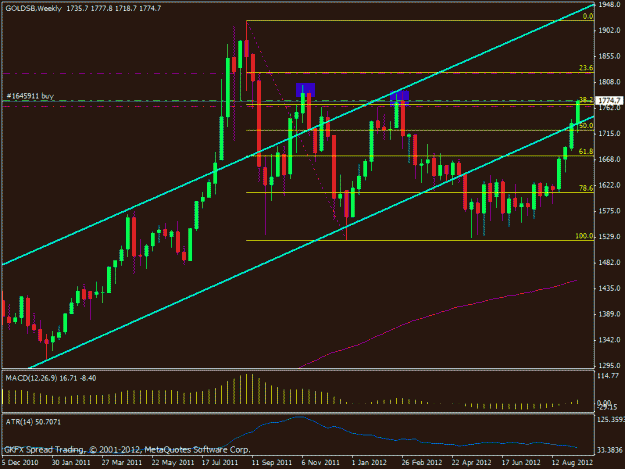Click the 1575.0 price axis label

click(x=610, y=210)
